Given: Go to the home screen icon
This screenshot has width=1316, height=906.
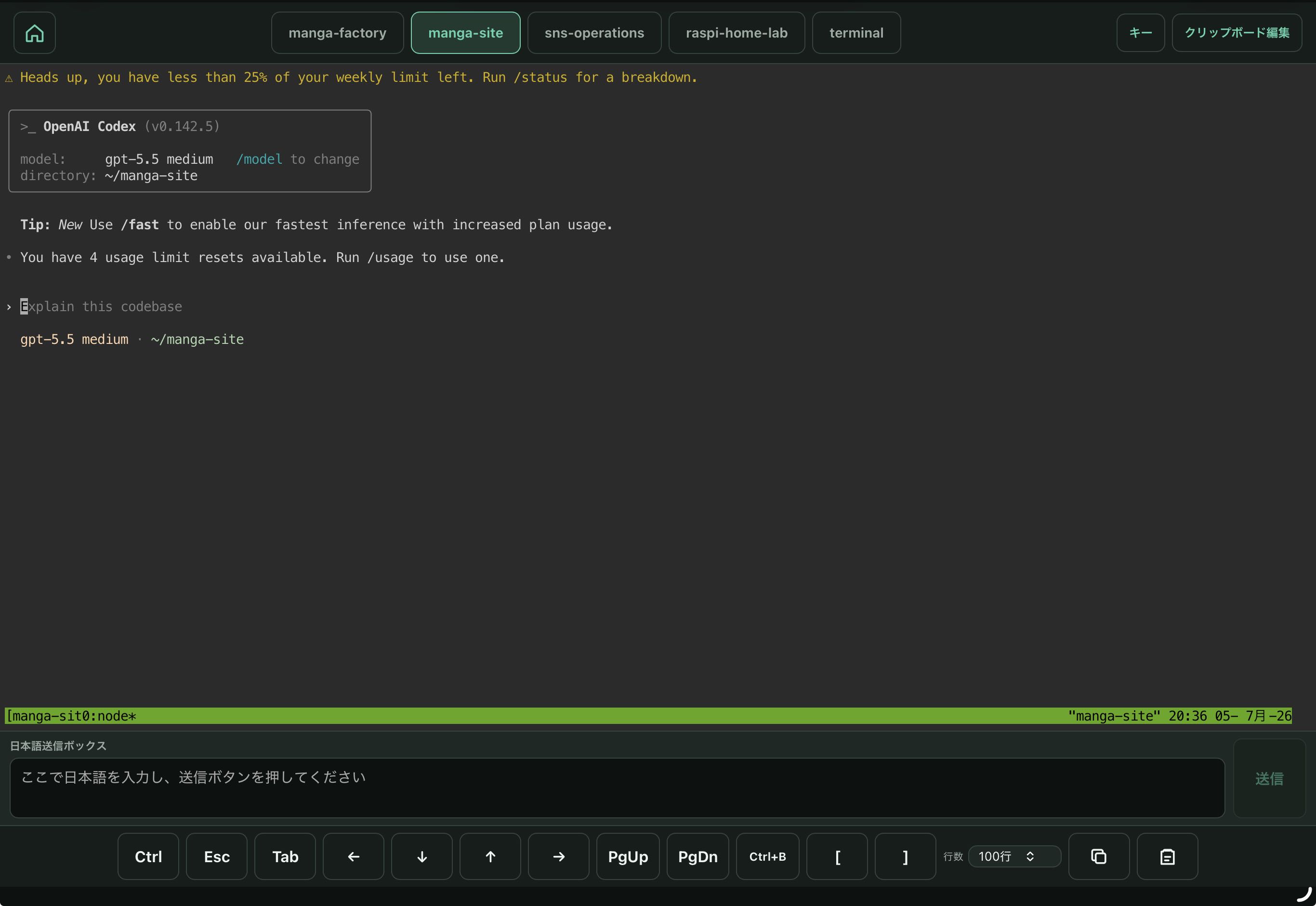Looking at the screenshot, I should click(35, 33).
